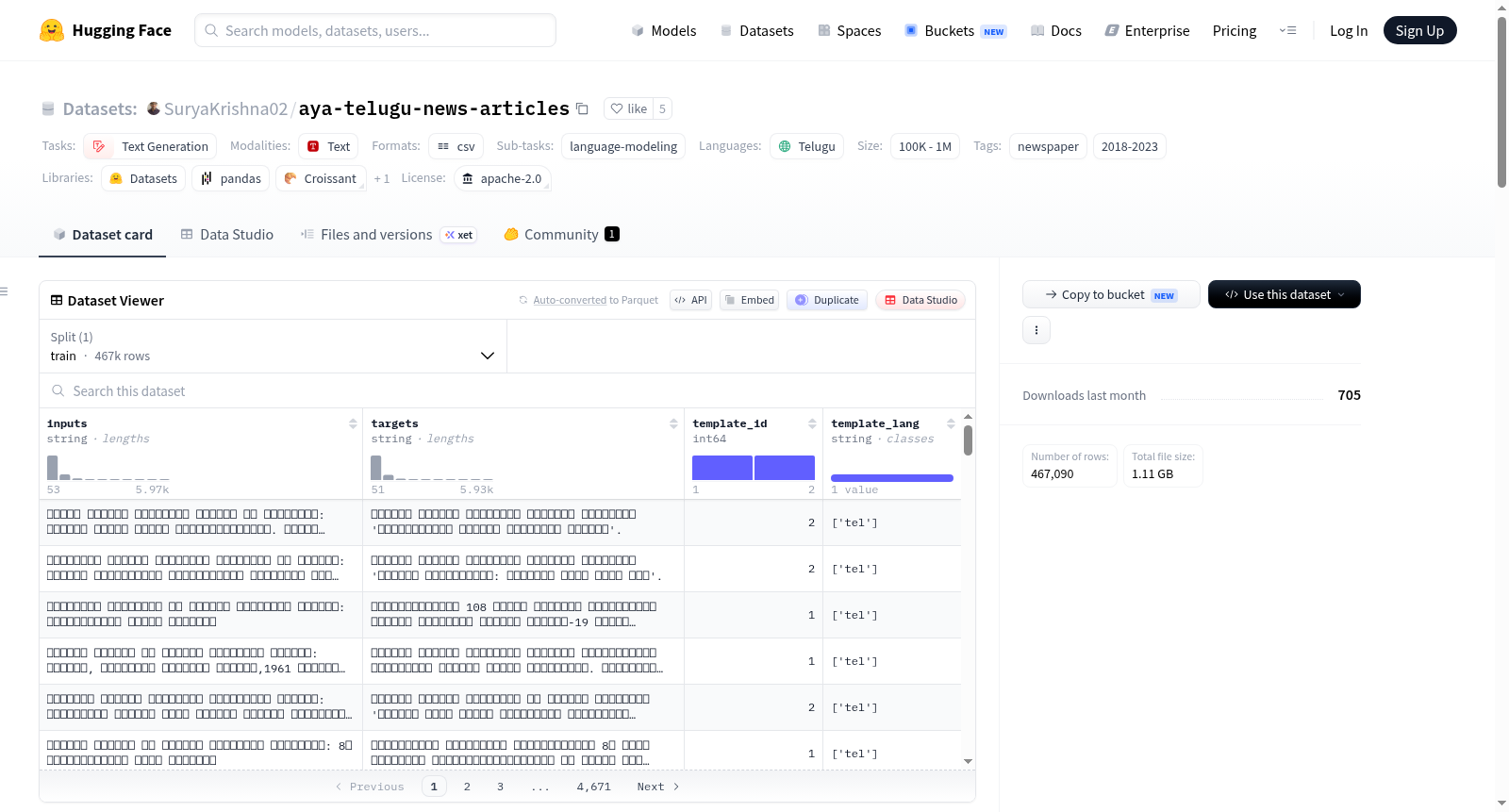The width and height of the screenshot is (1509, 812).
Task: Open Enterprise in the top navigation
Action: 1147,31
